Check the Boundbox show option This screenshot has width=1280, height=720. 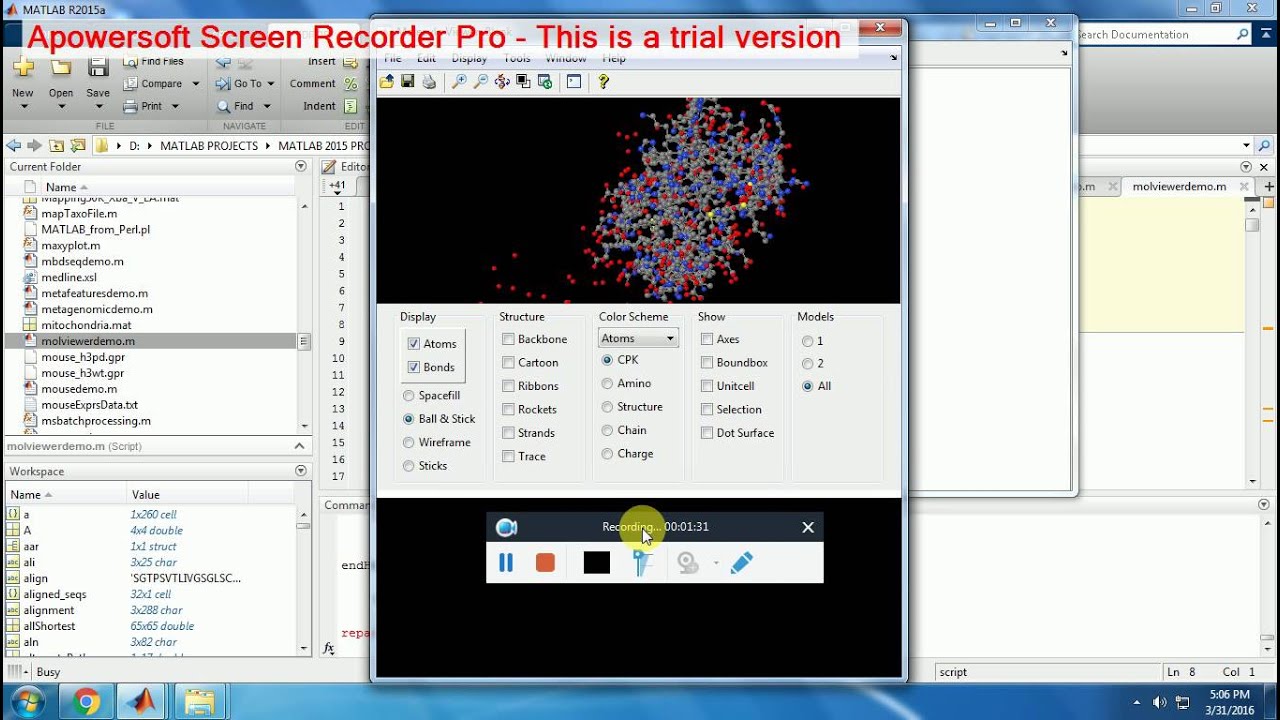[707, 363]
